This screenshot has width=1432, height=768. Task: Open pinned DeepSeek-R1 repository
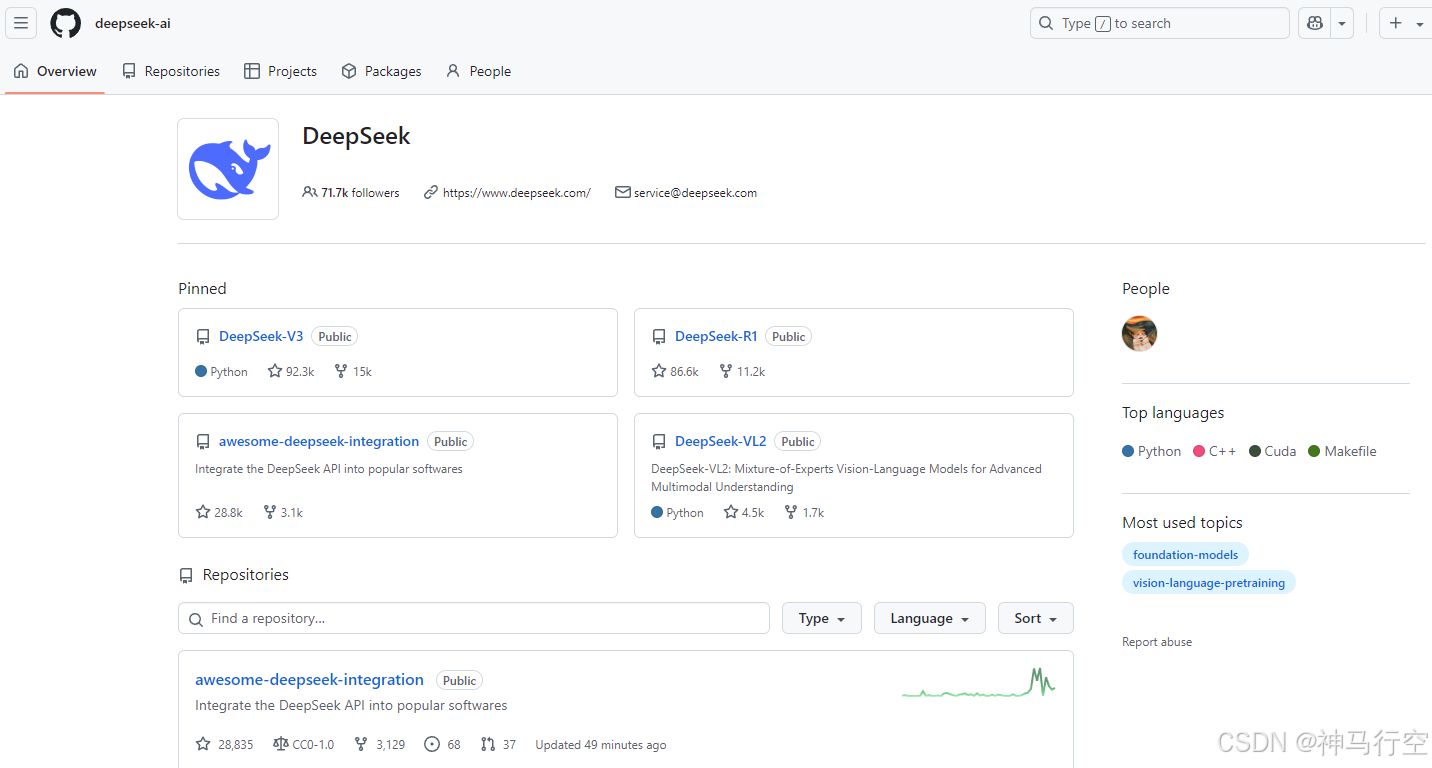pyautogui.click(x=716, y=336)
